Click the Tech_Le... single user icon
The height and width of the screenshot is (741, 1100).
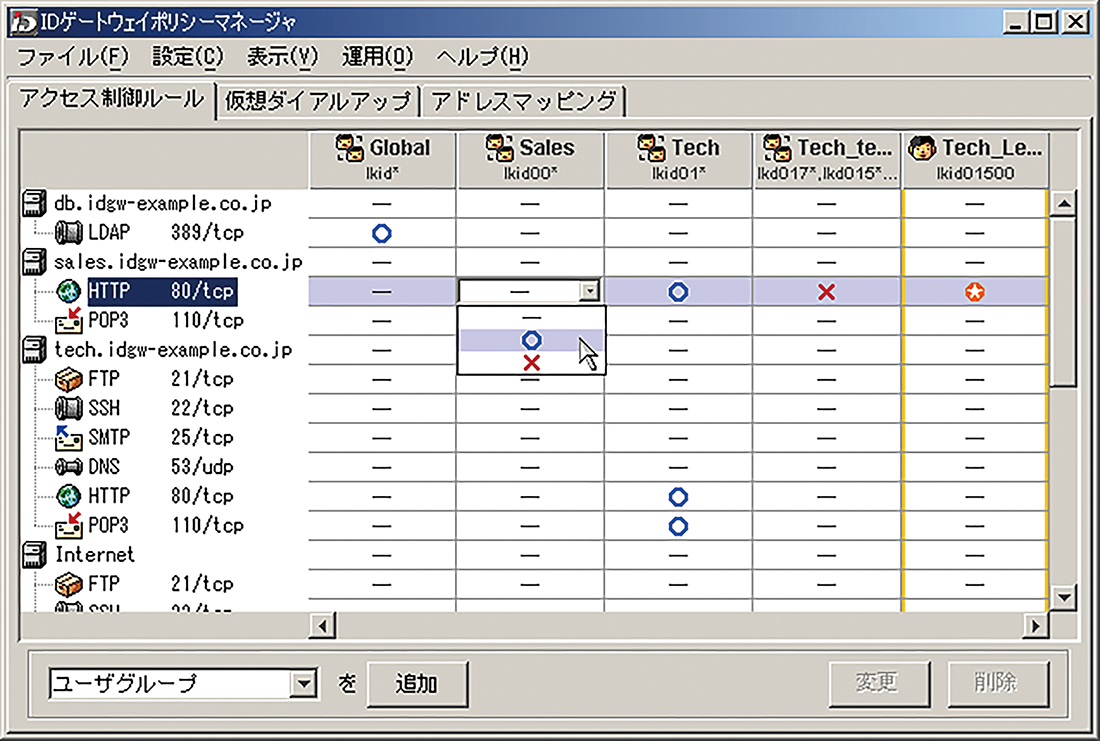[923, 148]
